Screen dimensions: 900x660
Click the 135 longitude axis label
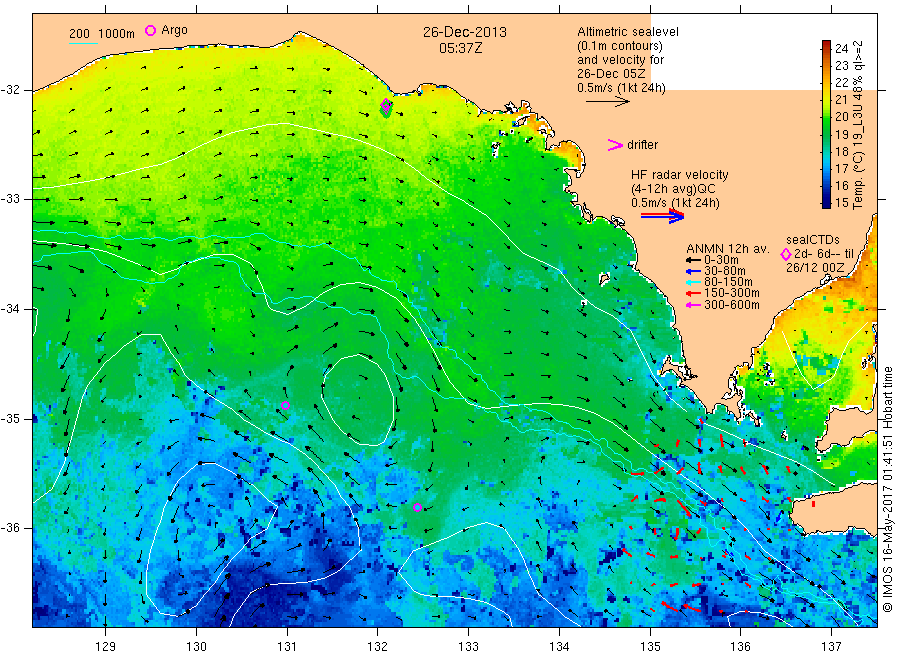650,647
